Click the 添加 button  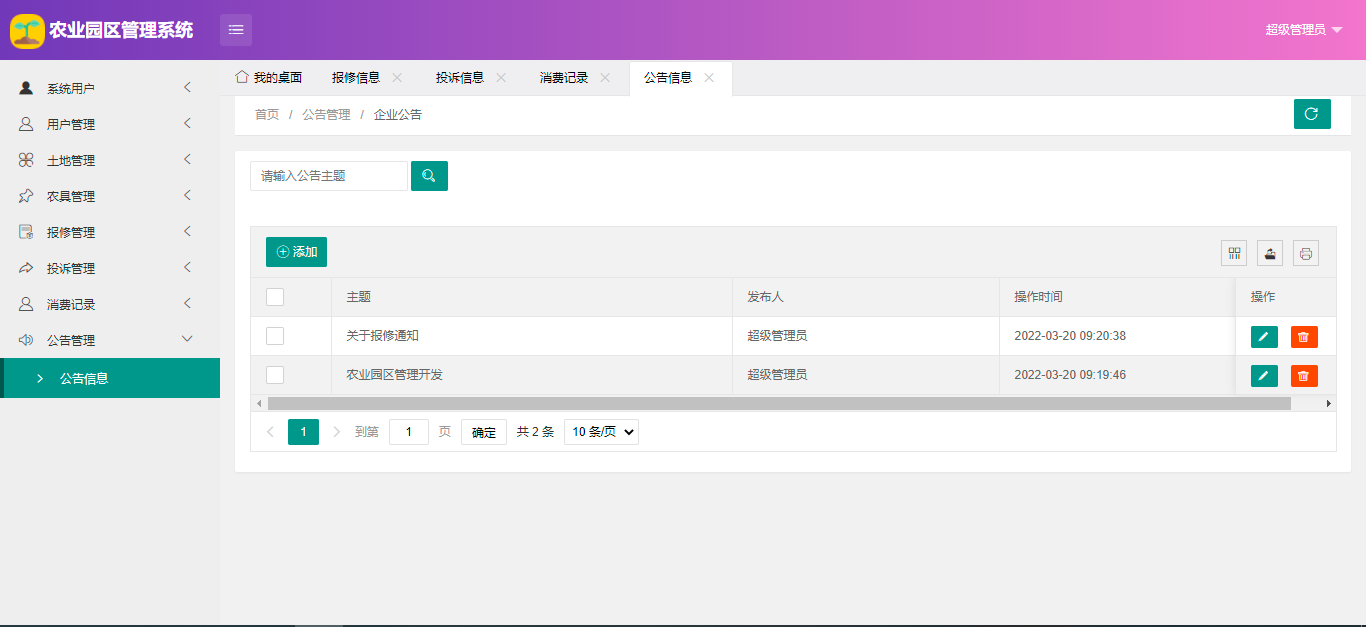(x=296, y=252)
